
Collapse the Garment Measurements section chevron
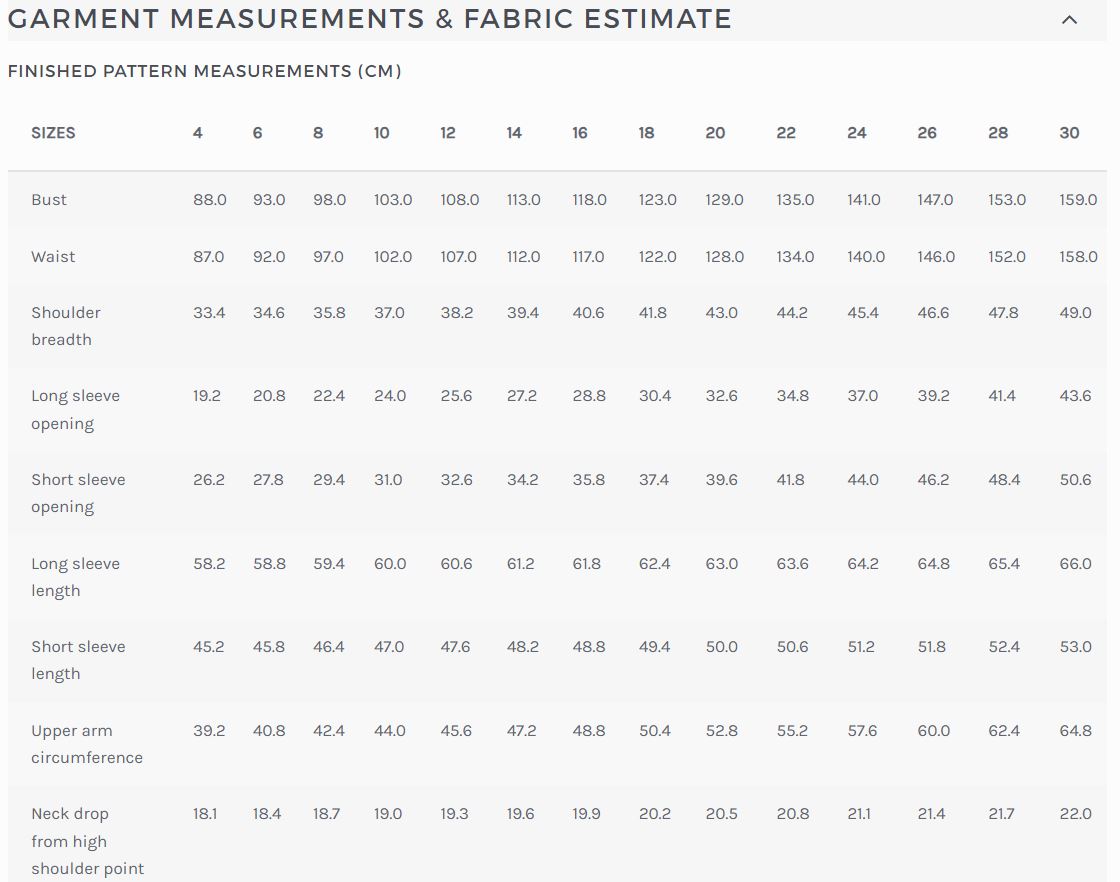[1069, 20]
